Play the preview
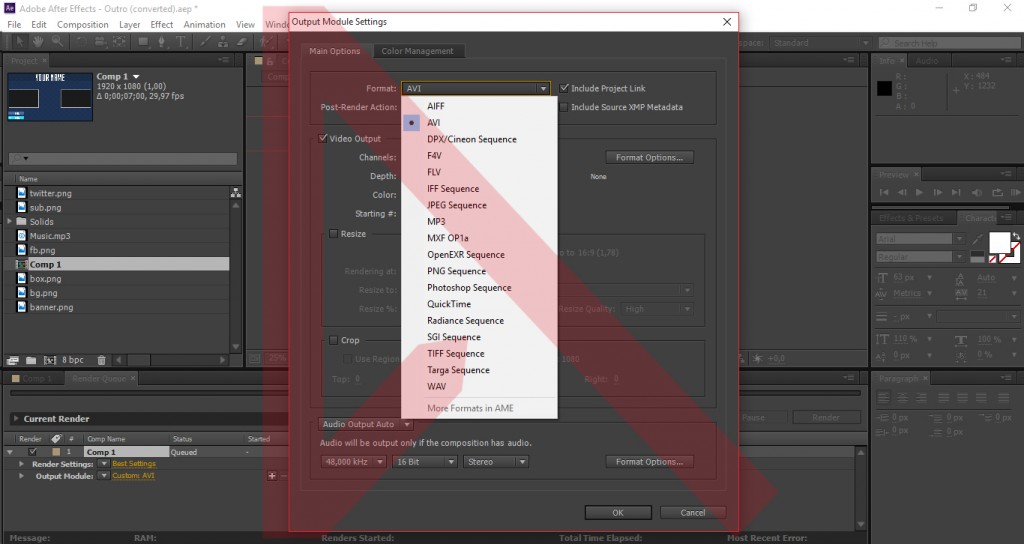Viewport: 1024px width, 544px height. point(920,193)
